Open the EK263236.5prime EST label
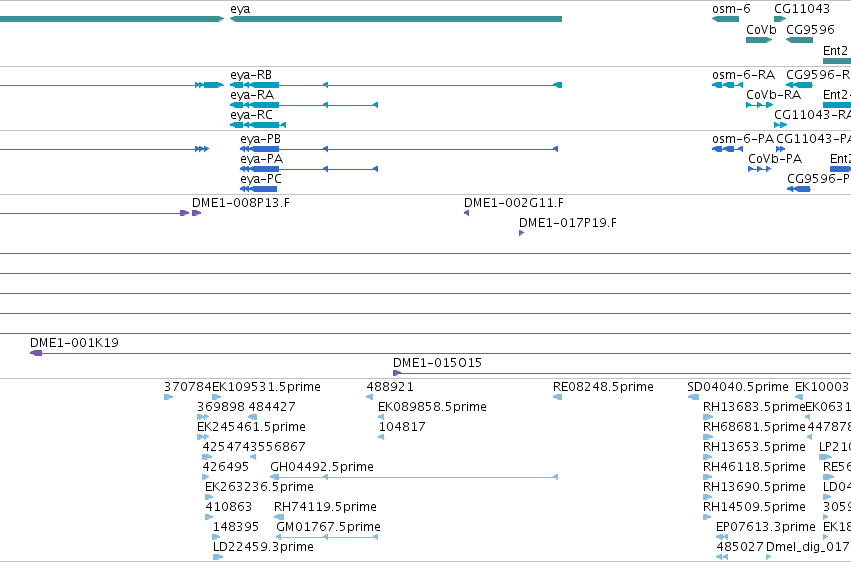This screenshot has width=851, height=562. click(x=259, y=487)
